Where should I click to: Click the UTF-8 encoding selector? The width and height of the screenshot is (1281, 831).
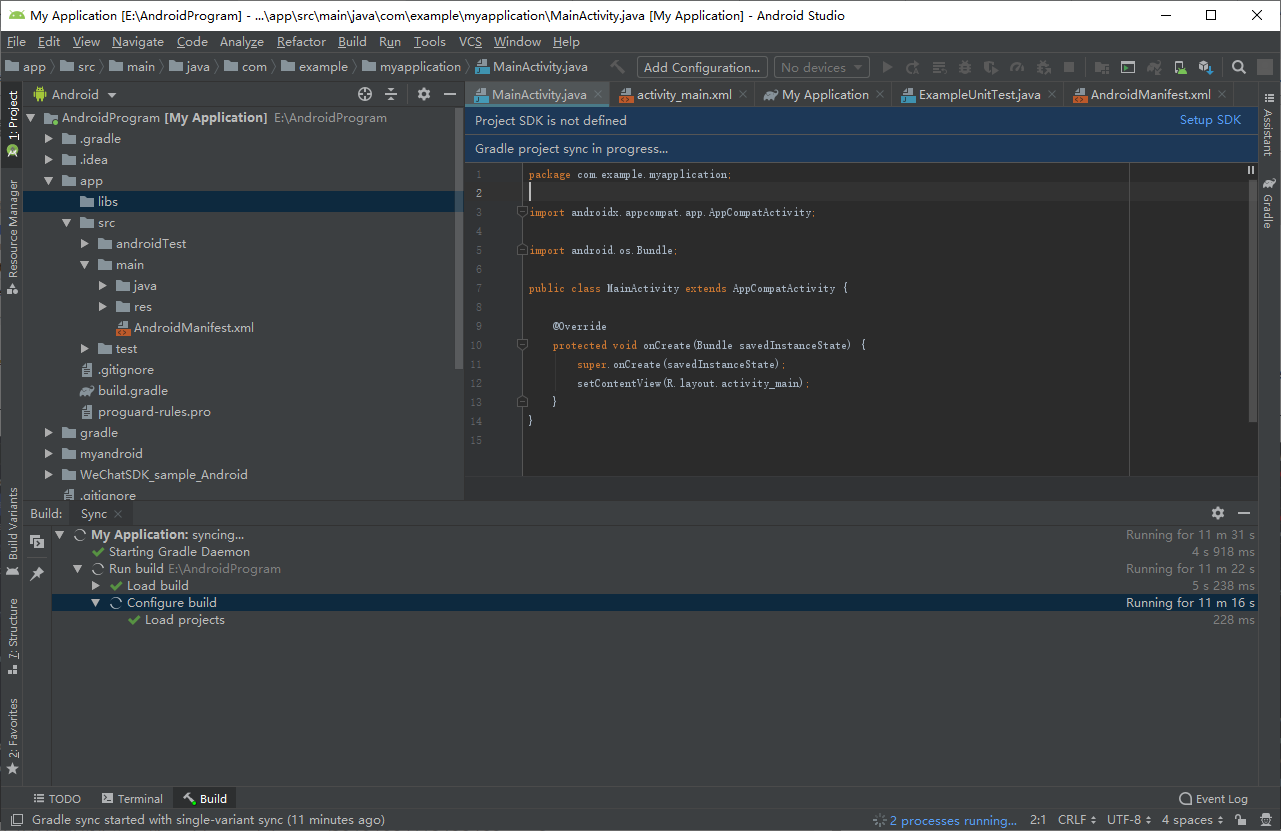tap(1128, 820)
